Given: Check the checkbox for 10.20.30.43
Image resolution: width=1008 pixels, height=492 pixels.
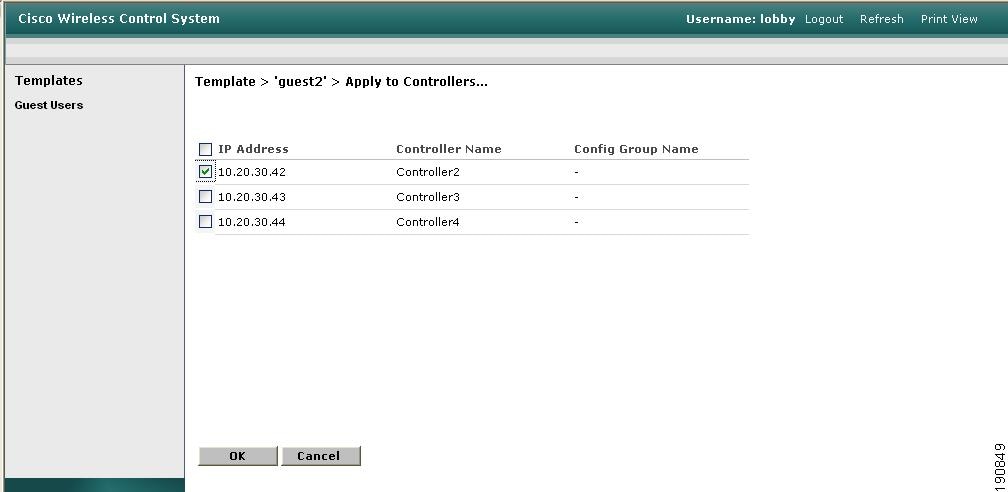Looking at the screenshot, I should [x=205, y=197].
